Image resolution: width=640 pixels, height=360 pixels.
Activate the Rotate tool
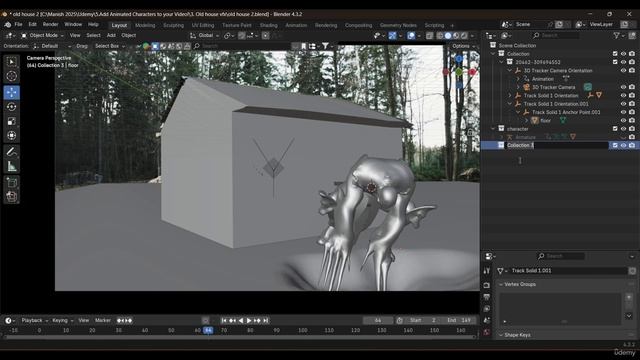point(11,107)
